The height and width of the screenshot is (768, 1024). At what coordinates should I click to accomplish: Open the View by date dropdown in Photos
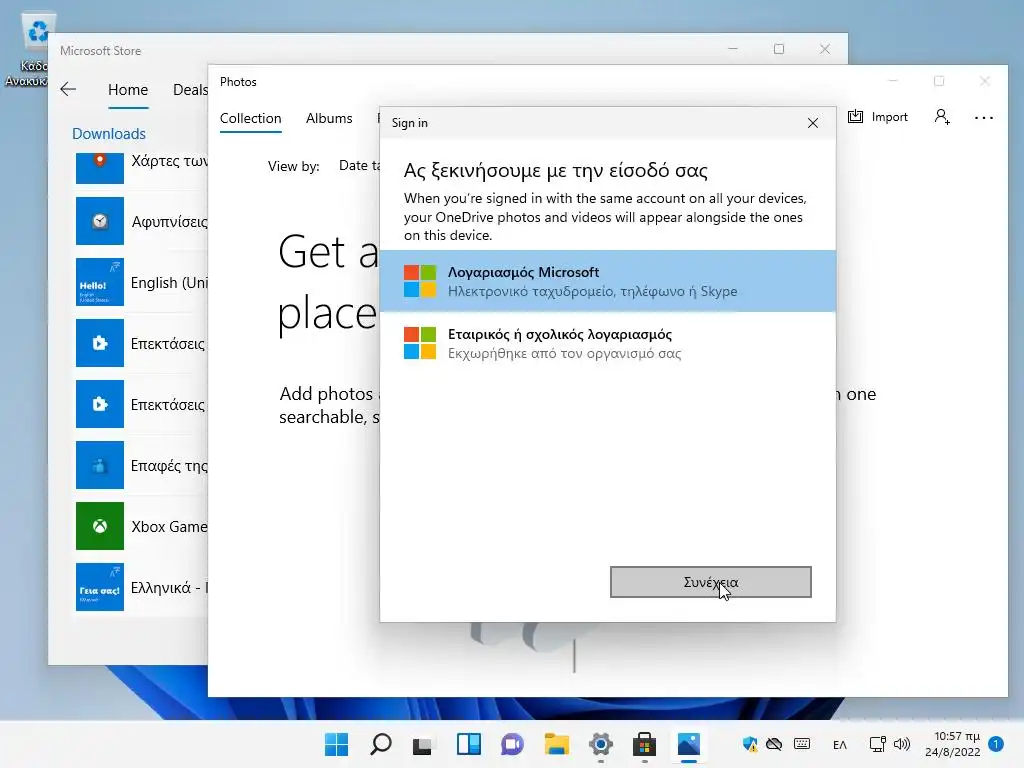359,166
